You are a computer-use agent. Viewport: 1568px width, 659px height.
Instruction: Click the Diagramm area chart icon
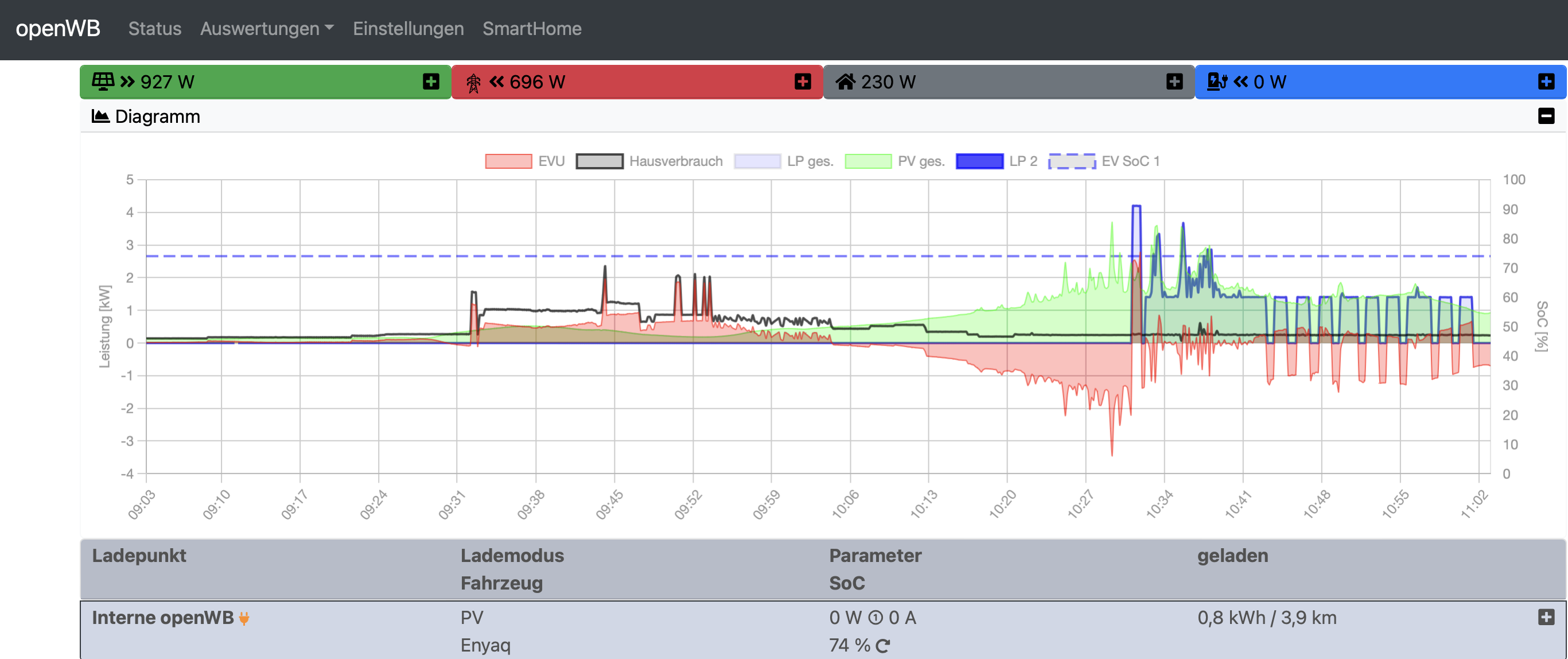pos(100,116)
